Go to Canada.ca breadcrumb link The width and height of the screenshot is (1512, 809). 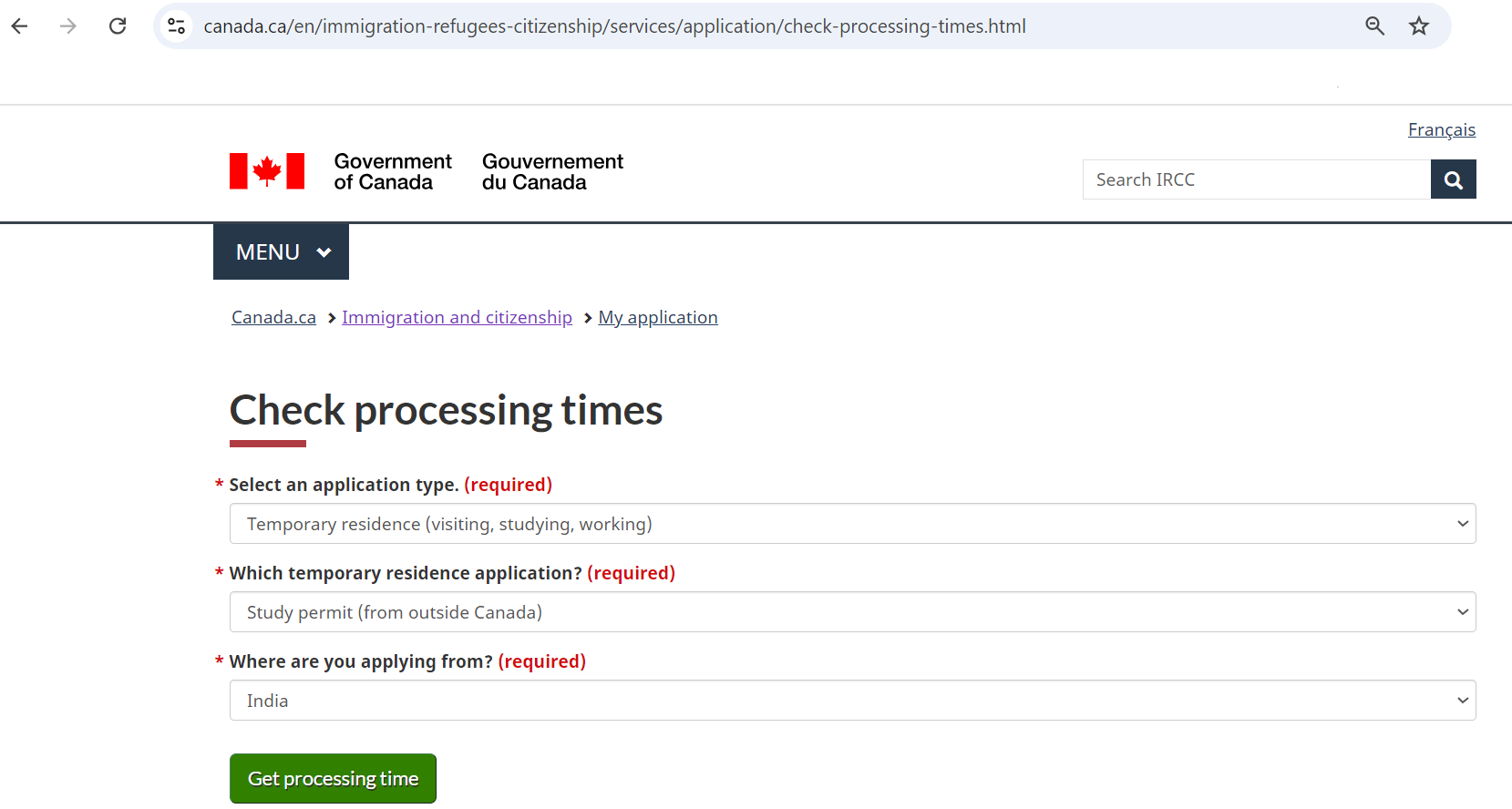273,318
